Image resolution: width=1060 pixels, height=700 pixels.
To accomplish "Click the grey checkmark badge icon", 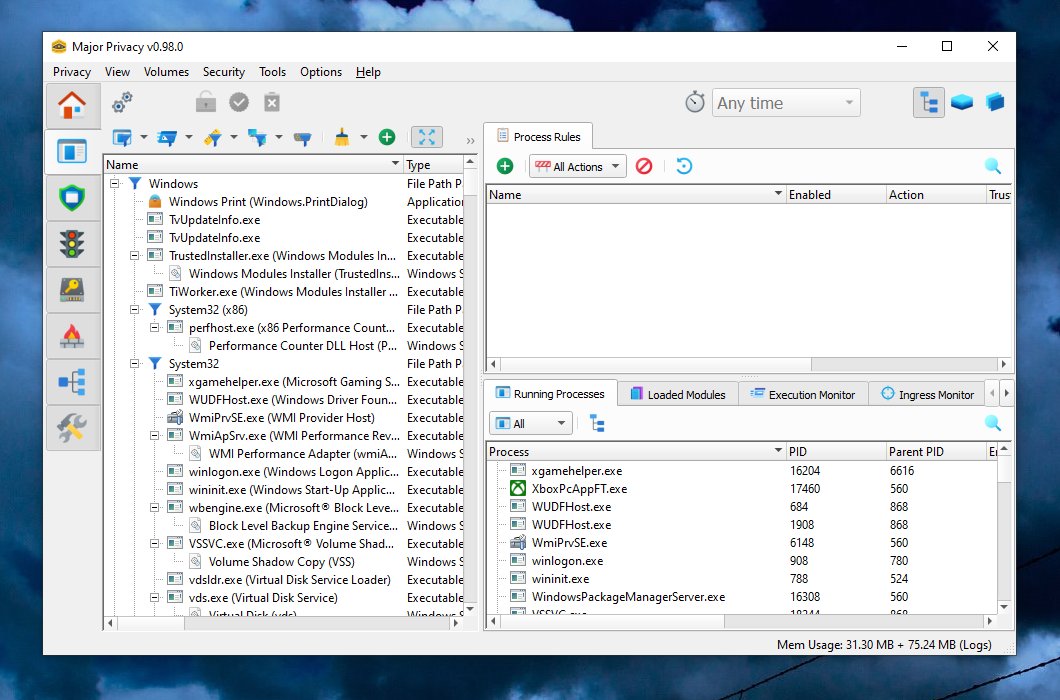I will click(239, 103).
